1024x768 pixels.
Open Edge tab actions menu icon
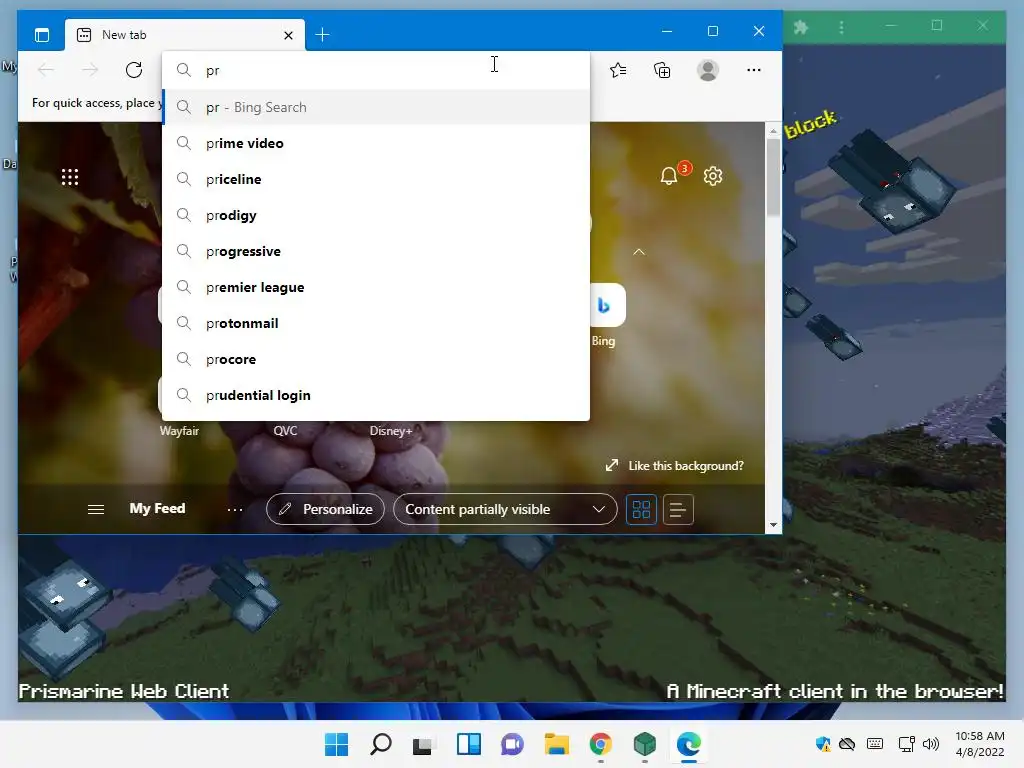pos(42,35)
